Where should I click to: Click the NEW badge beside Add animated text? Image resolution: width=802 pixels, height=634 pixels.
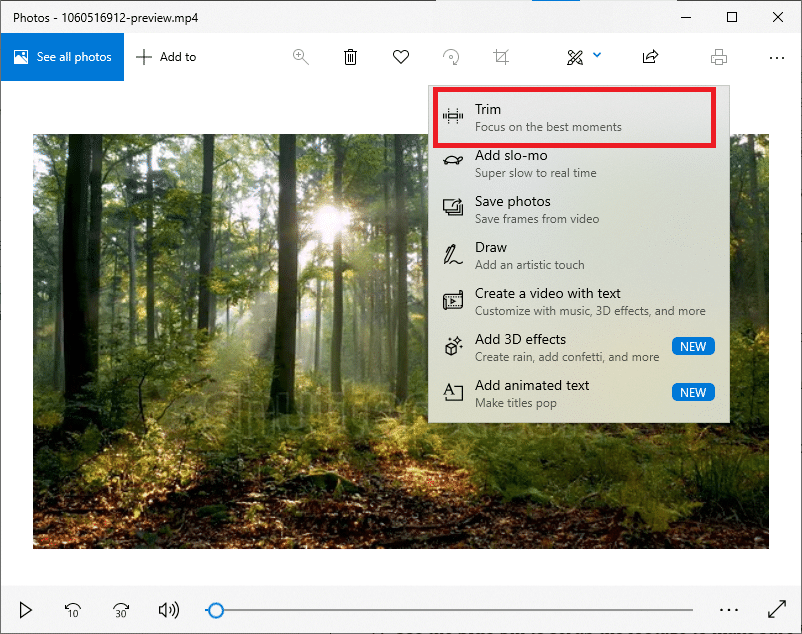click(x=693, y=393)
